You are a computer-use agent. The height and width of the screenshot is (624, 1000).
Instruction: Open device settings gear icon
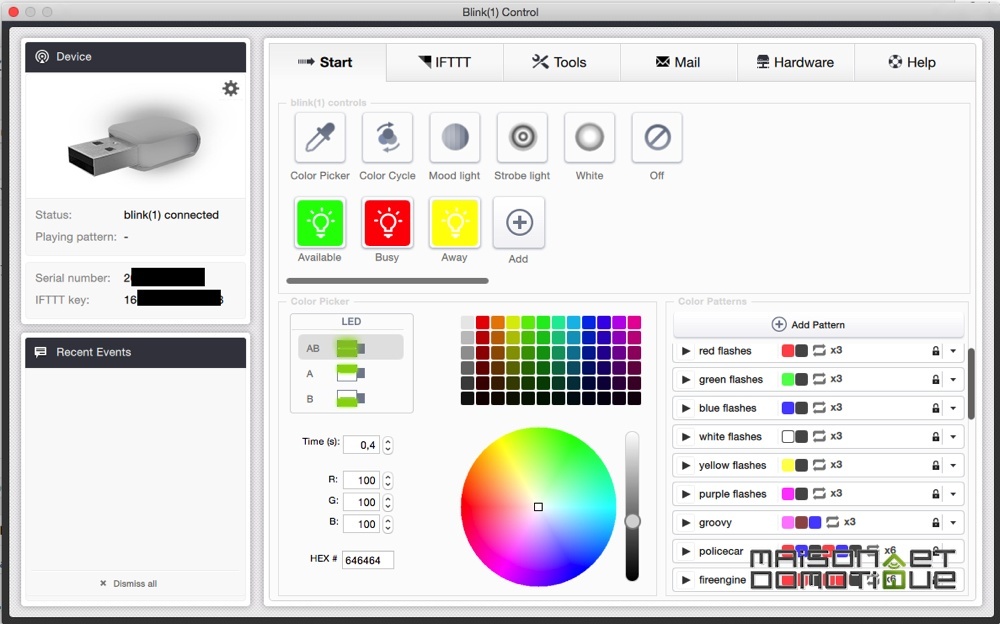pyautogui.click(x=231, y=88)
